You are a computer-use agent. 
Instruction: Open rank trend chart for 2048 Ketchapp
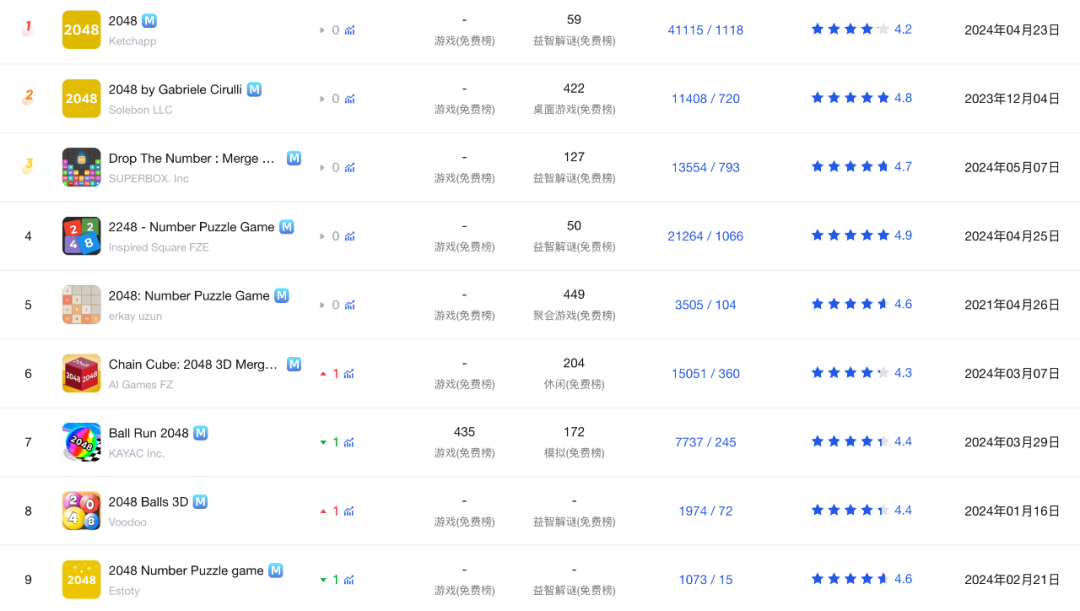350,30
